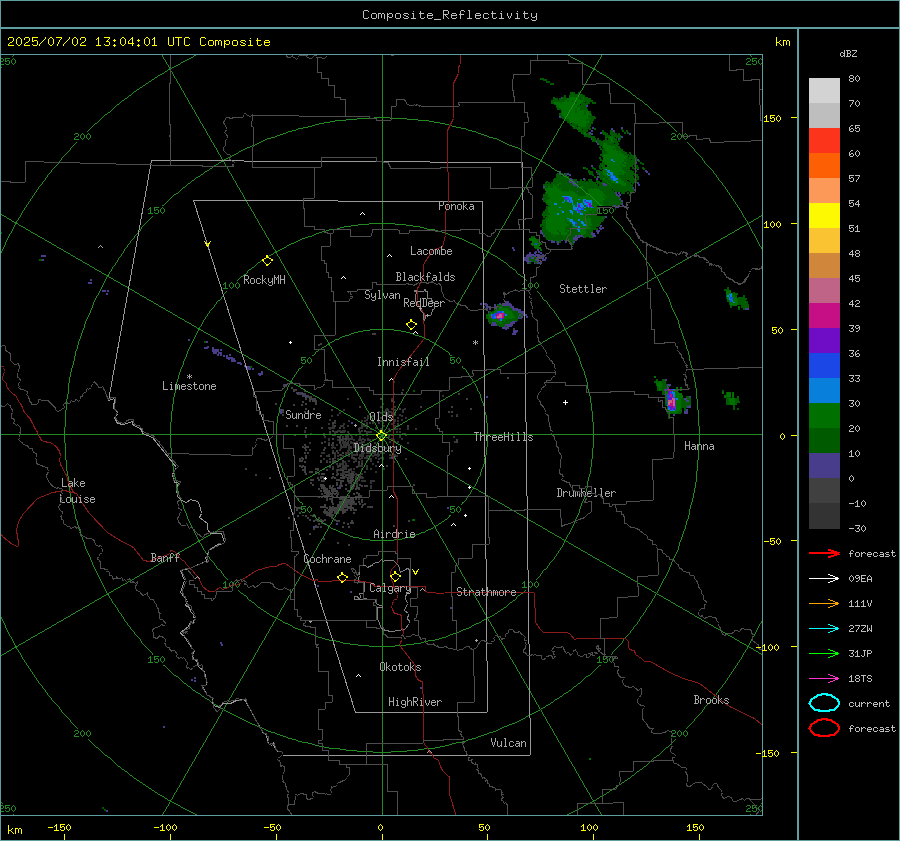This screenshot has width=900, height=841.
Task: Click the Blackfalds city label
Action: pos(425,277)
